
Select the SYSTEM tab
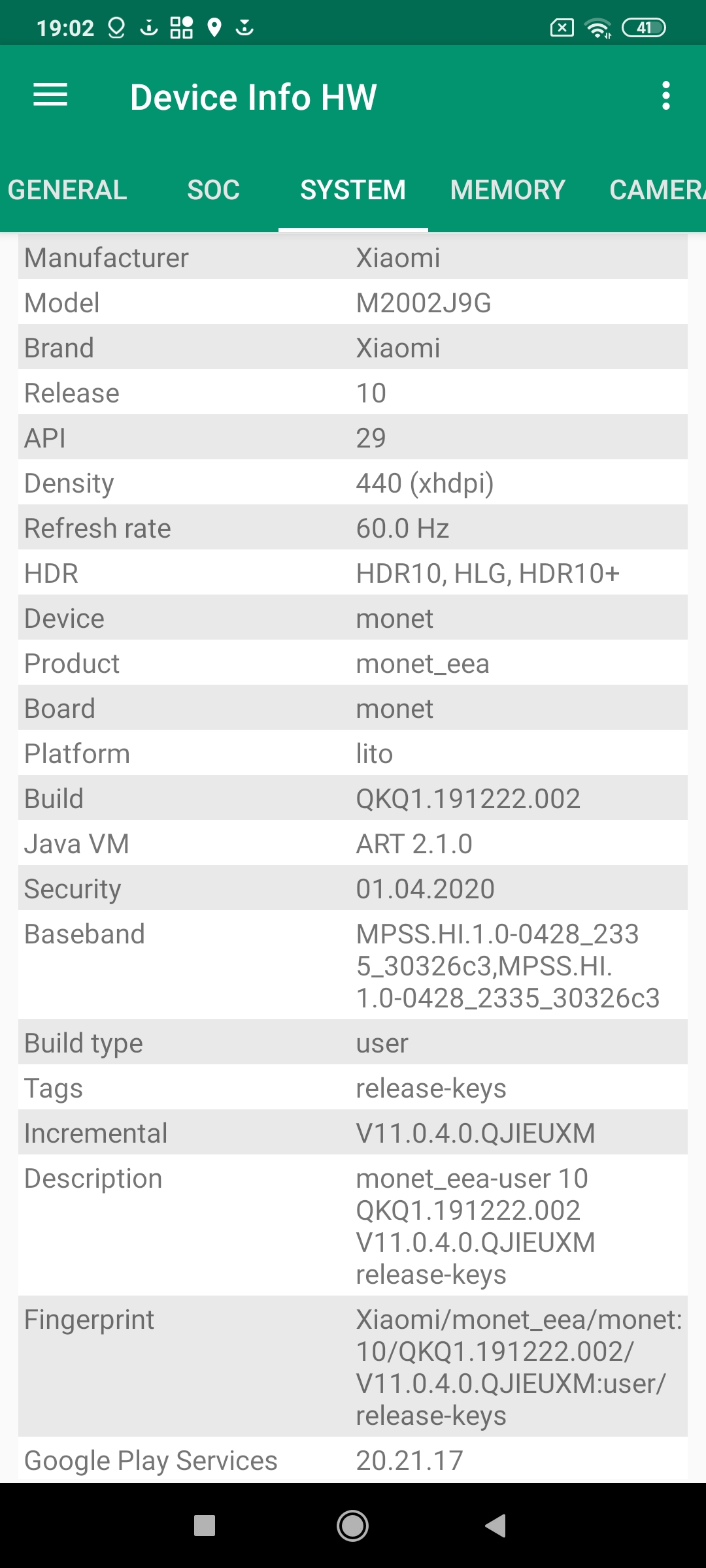click(x=353, y=190)
